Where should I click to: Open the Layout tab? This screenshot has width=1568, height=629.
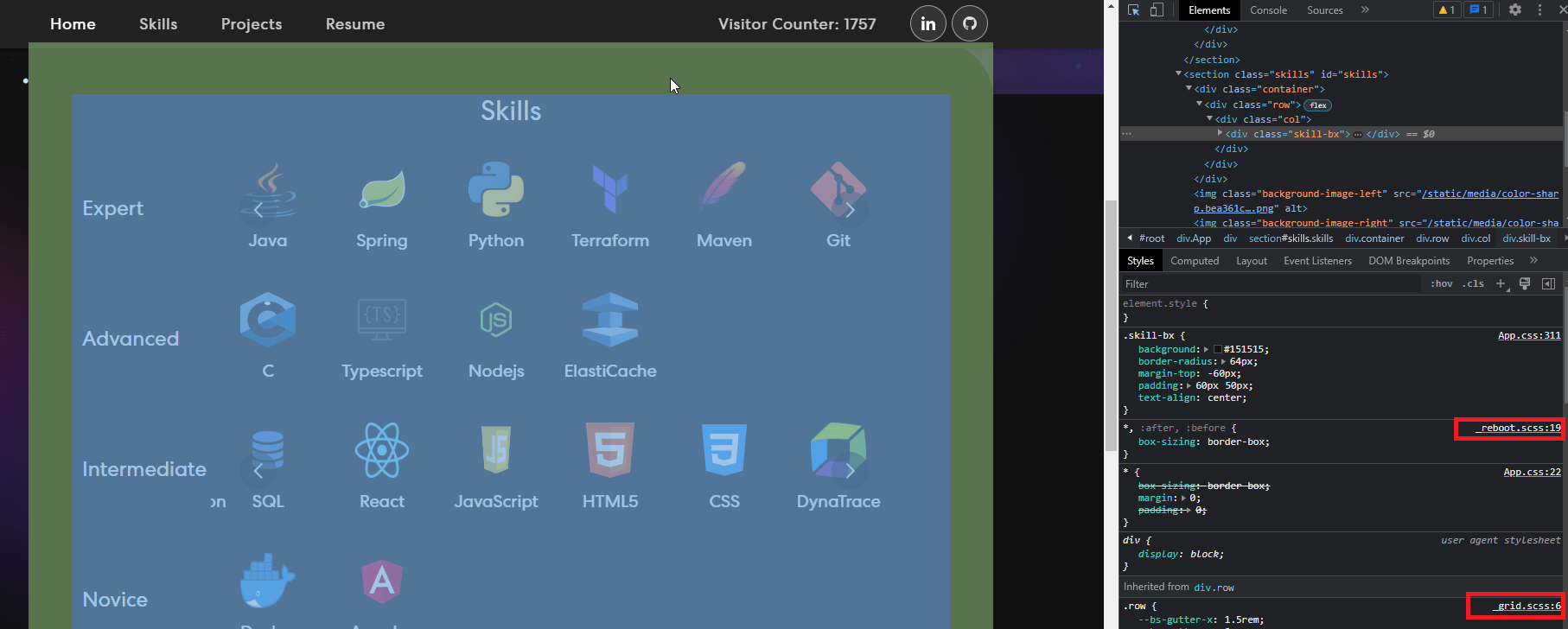tap(1251, 260)
